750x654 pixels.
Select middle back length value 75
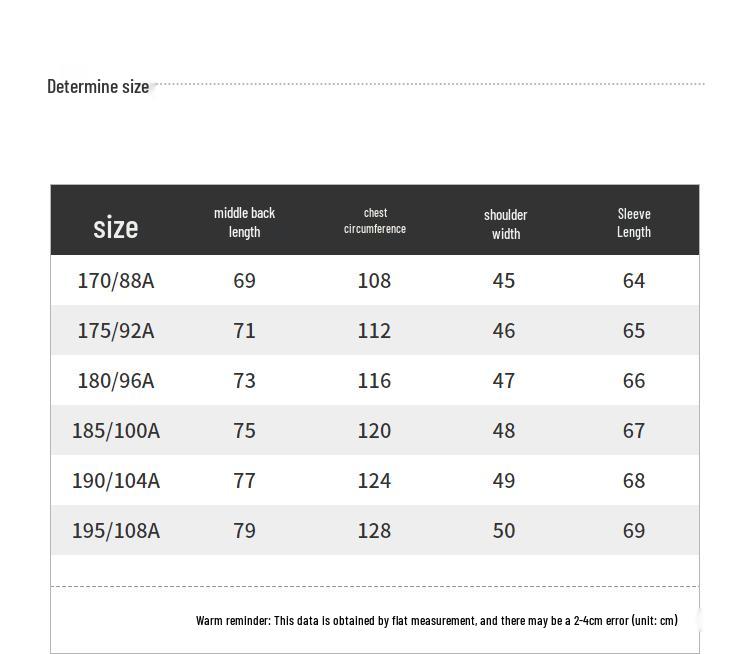coord(244,431)
